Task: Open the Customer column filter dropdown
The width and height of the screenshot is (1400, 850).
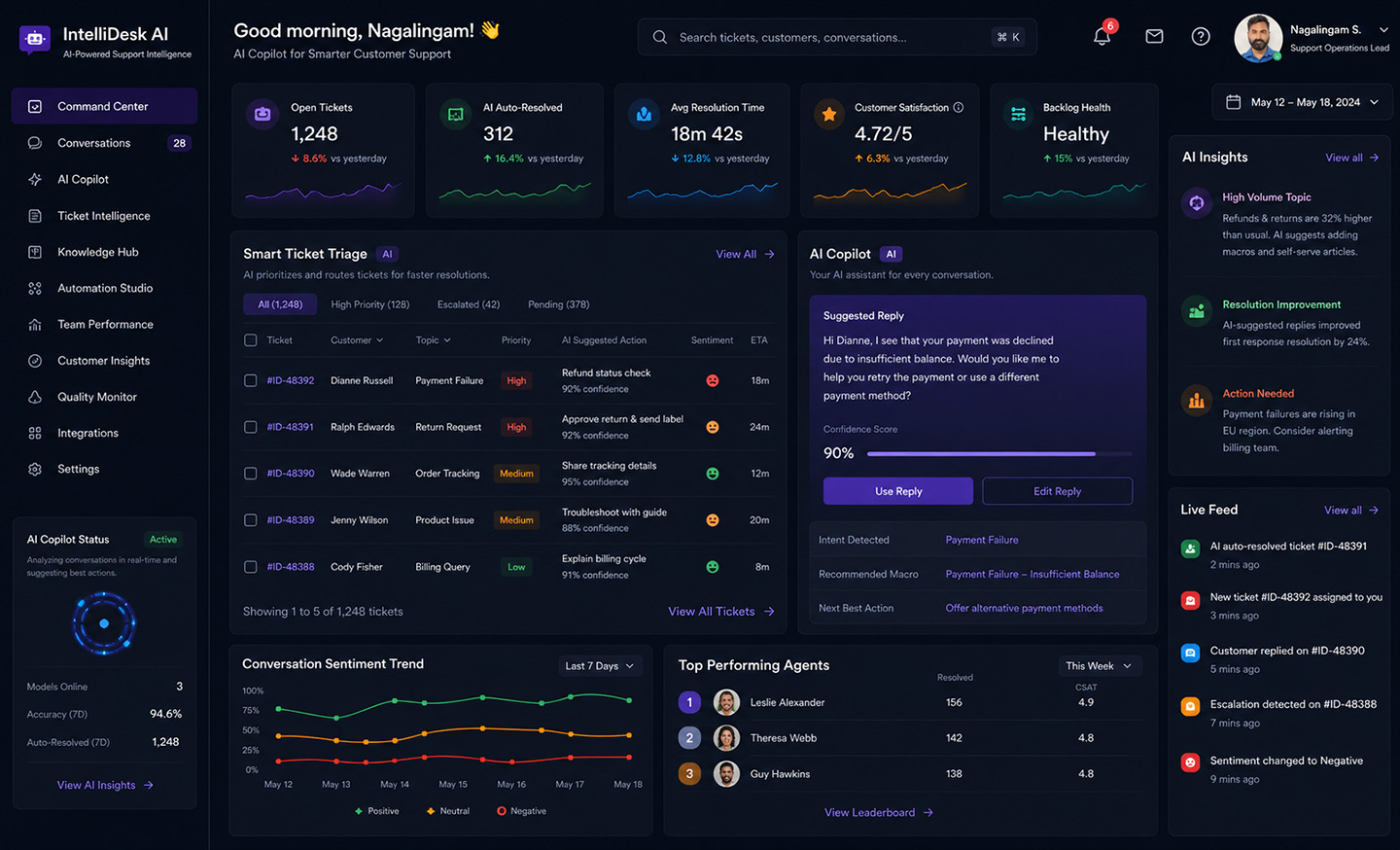Action: [x=357, y=340]
